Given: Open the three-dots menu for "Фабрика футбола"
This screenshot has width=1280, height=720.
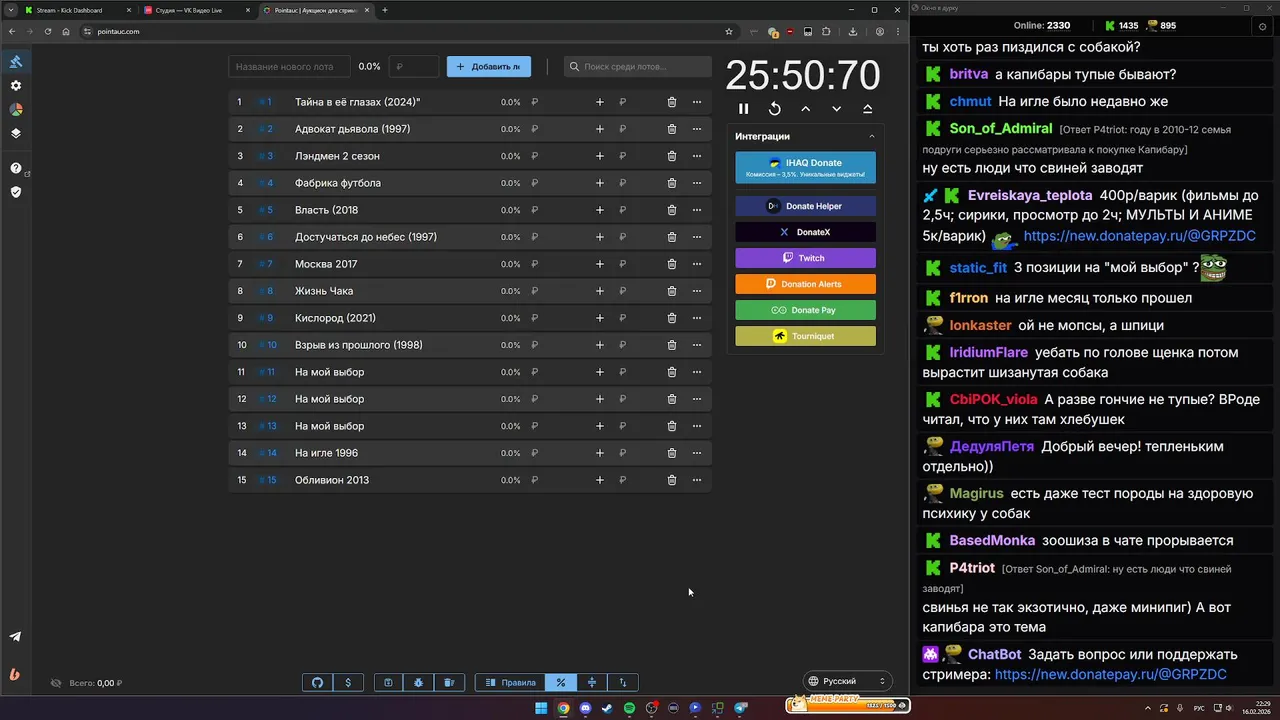Looking at the screenshot, I should 697,183.
